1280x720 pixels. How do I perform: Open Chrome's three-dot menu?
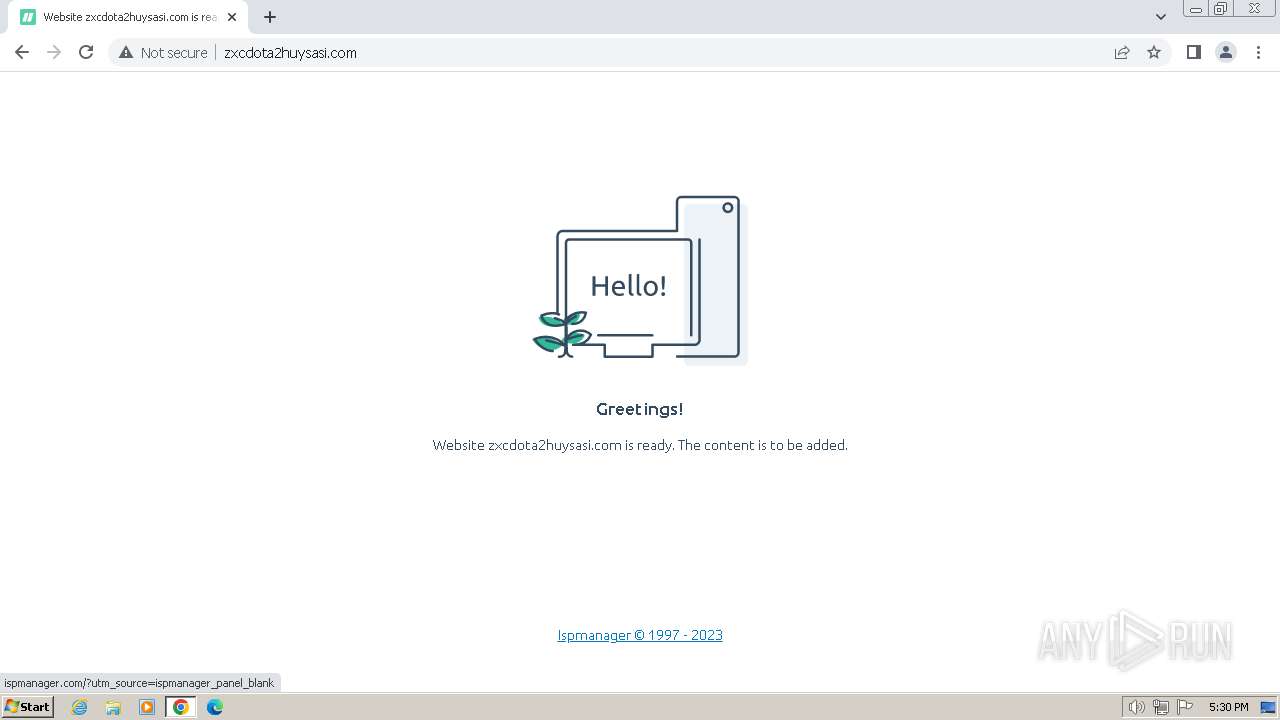pos(1258,52)
